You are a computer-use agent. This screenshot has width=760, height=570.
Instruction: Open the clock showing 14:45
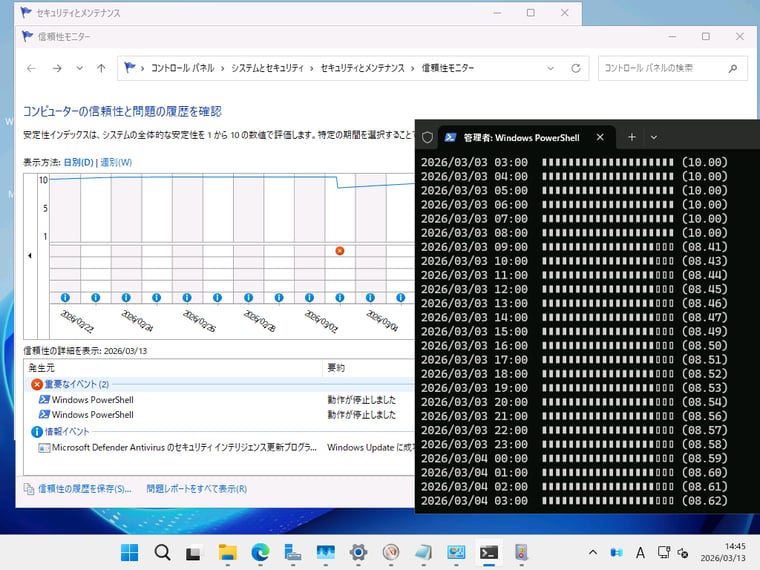click(x=723, y=553)
